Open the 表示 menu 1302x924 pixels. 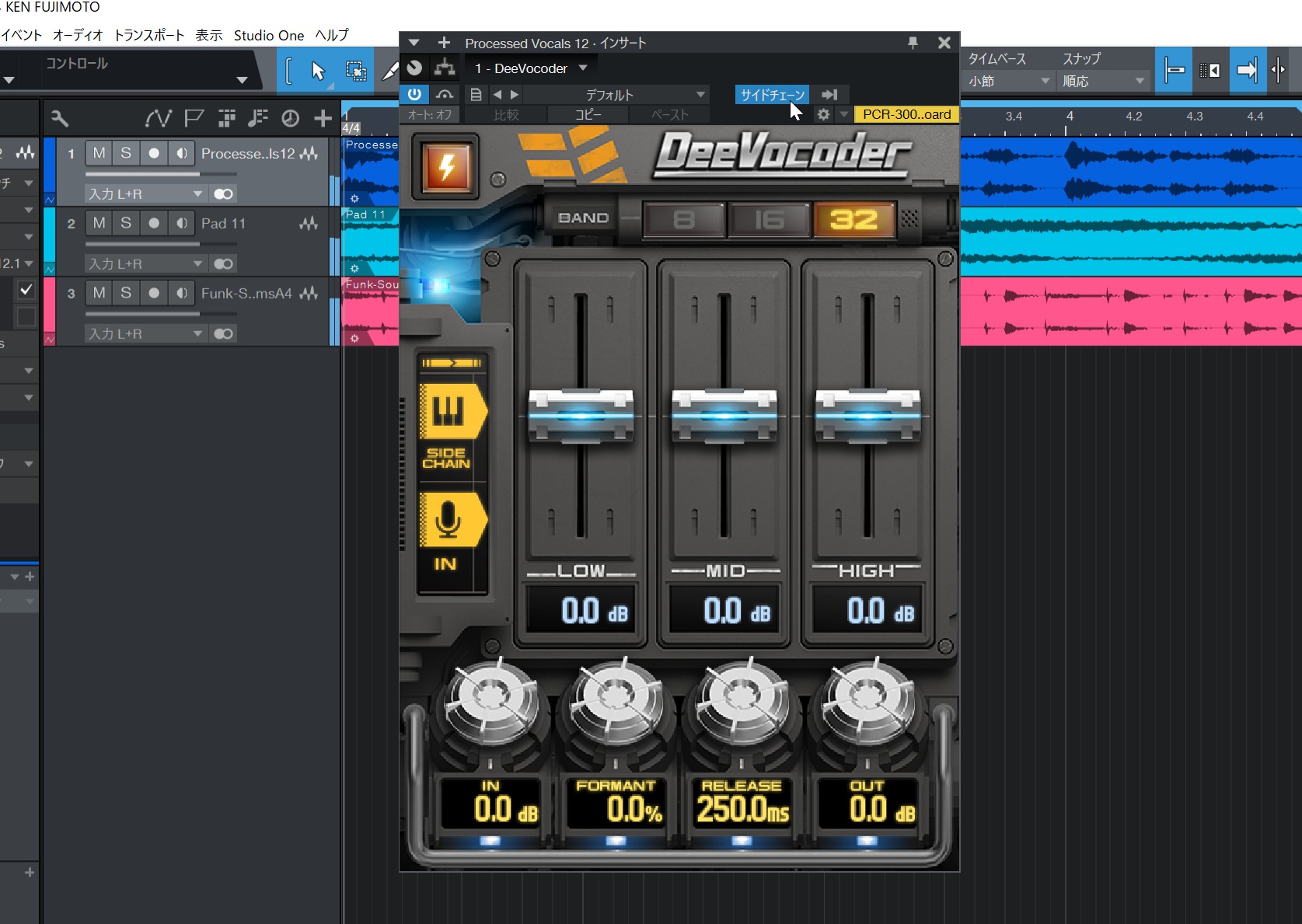pyautogui.click(x=208, y=35)
